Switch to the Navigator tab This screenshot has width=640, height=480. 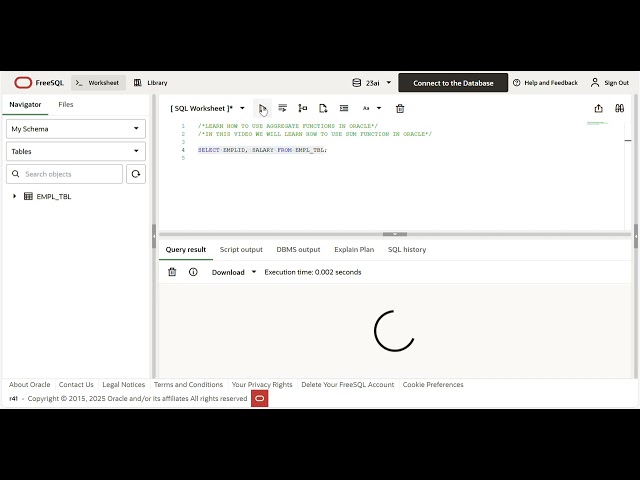coord(25,104)
